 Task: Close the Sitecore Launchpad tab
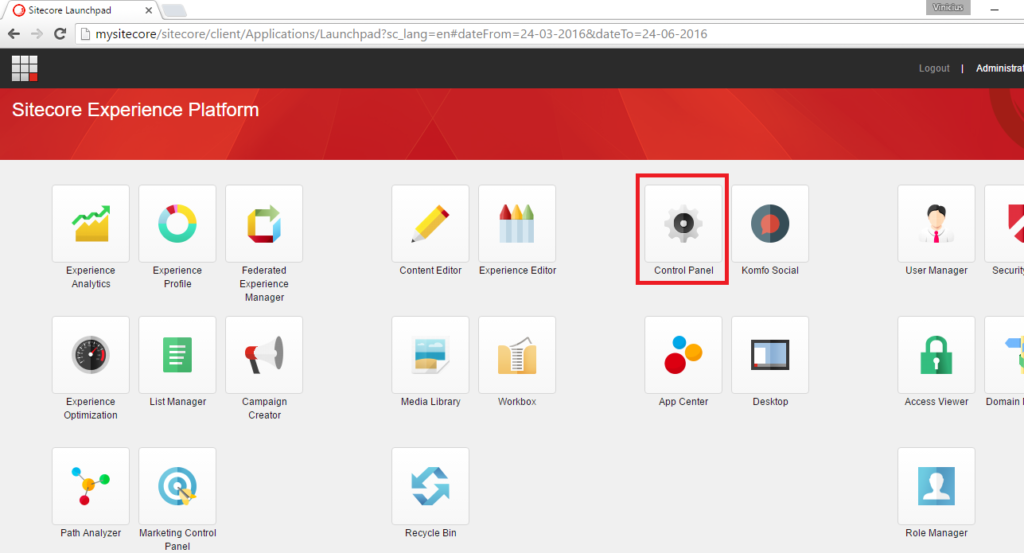148,10
